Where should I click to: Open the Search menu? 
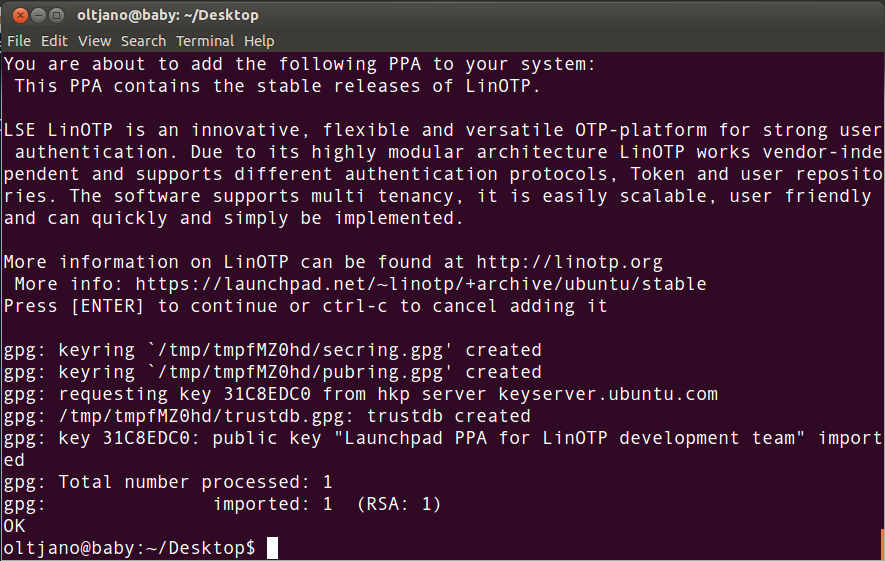click(x=143, y=41)
